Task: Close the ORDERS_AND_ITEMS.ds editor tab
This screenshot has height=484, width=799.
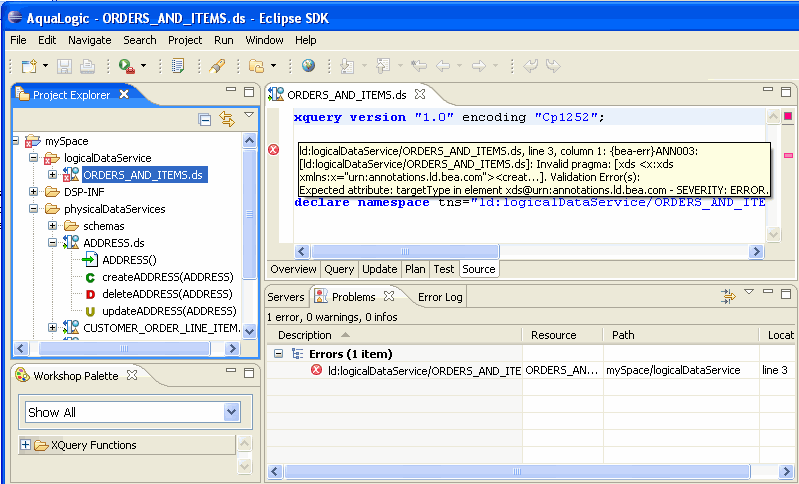Action: point(420,94)
